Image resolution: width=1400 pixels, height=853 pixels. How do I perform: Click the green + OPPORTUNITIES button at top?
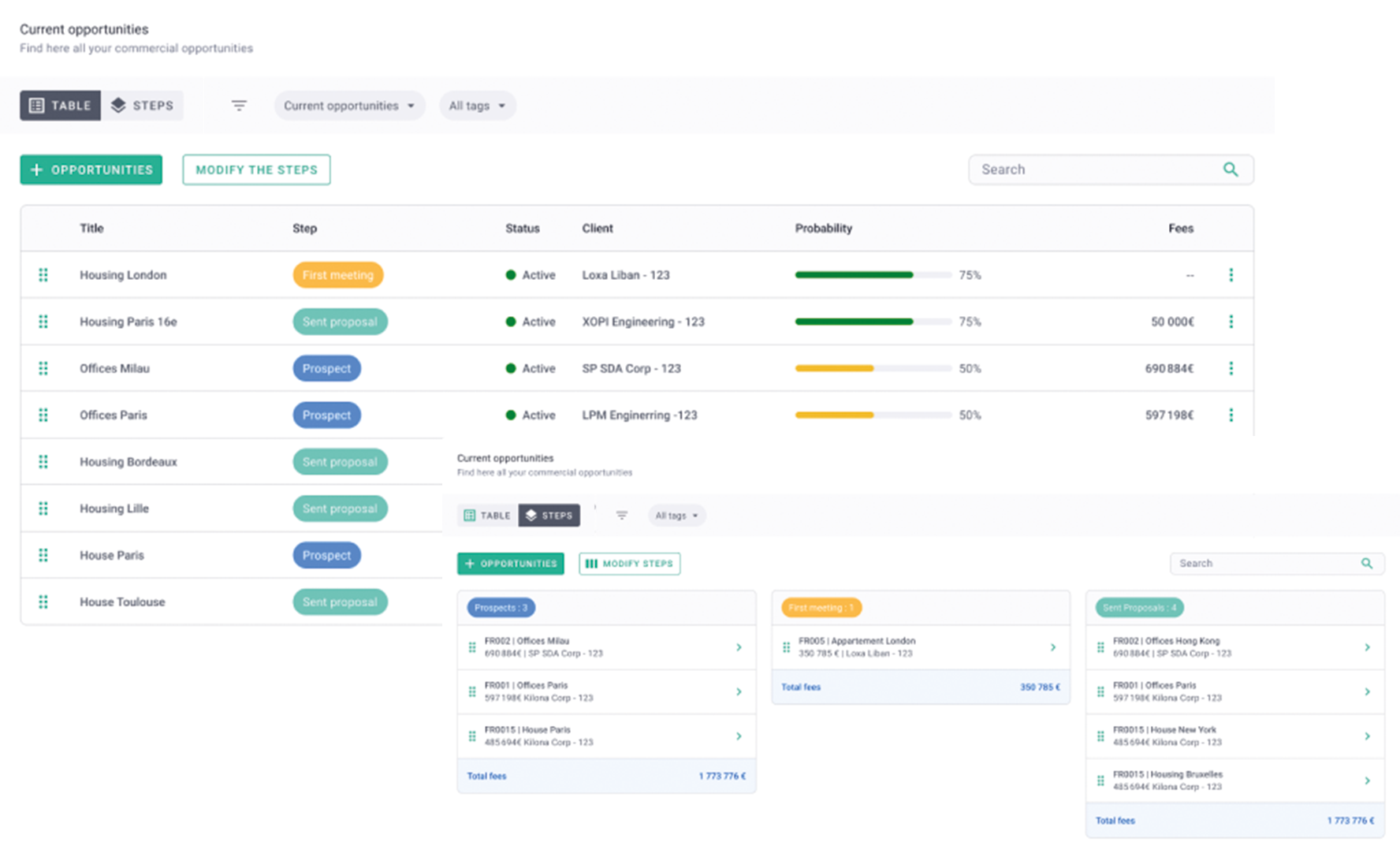91,169
